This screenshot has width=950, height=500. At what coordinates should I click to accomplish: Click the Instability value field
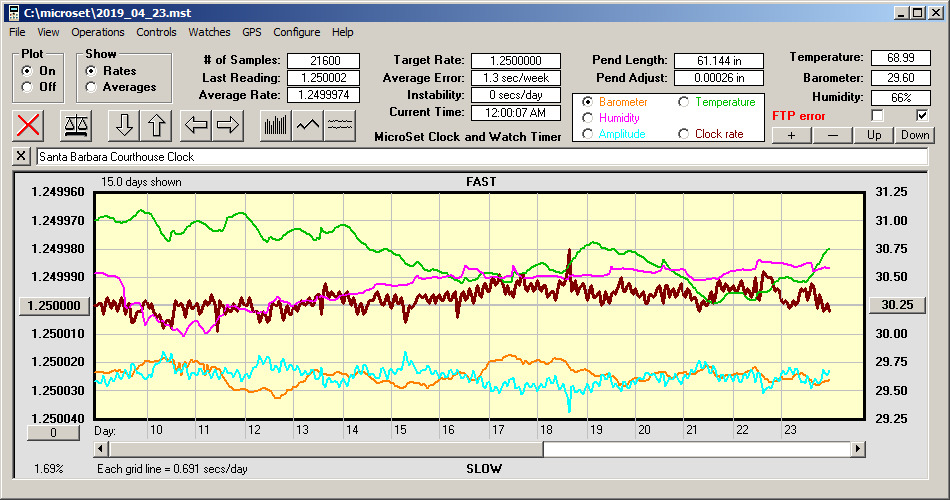tap(516, 95)
